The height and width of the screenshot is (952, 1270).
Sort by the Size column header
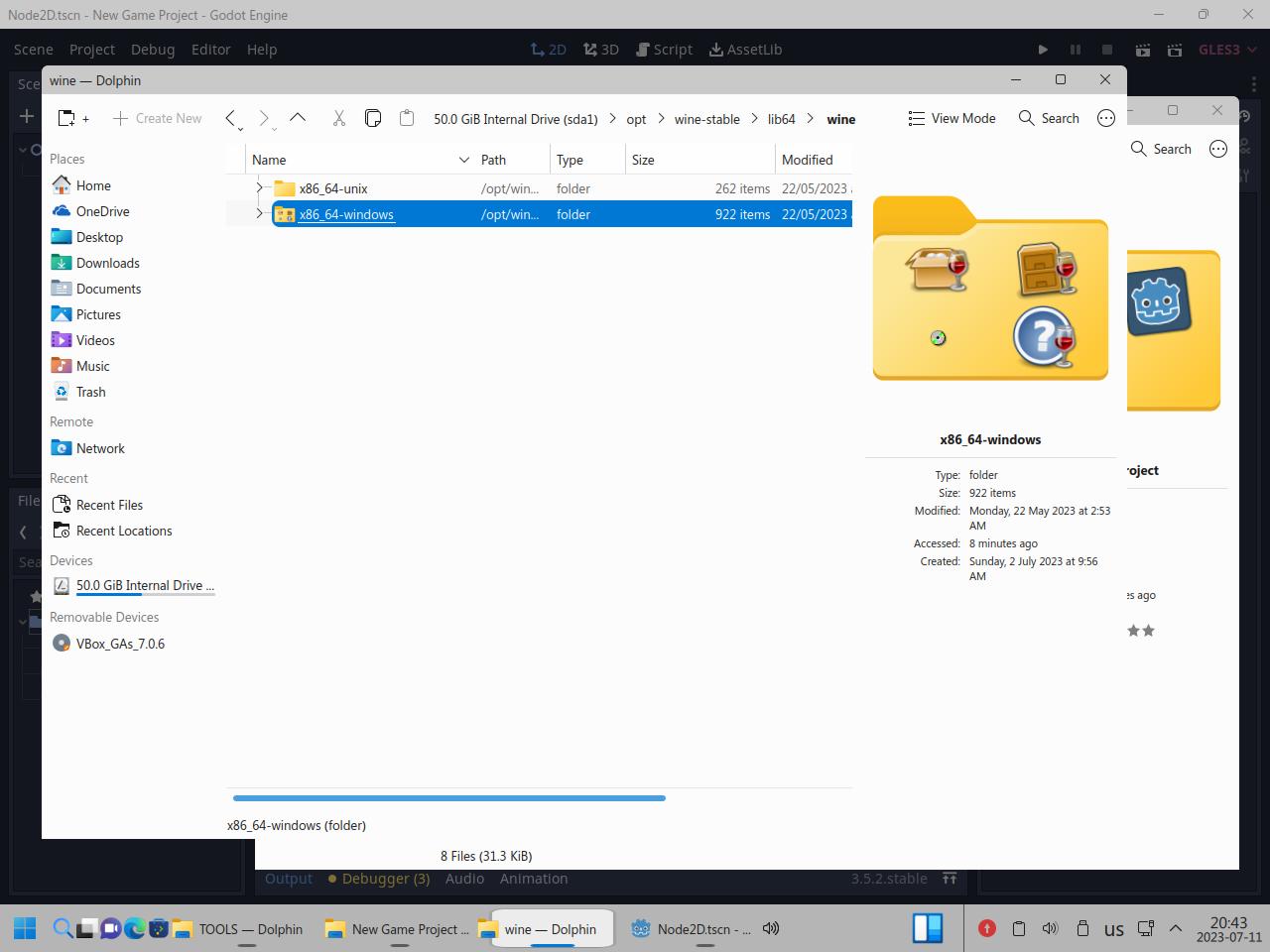click(x=700, y=160)
